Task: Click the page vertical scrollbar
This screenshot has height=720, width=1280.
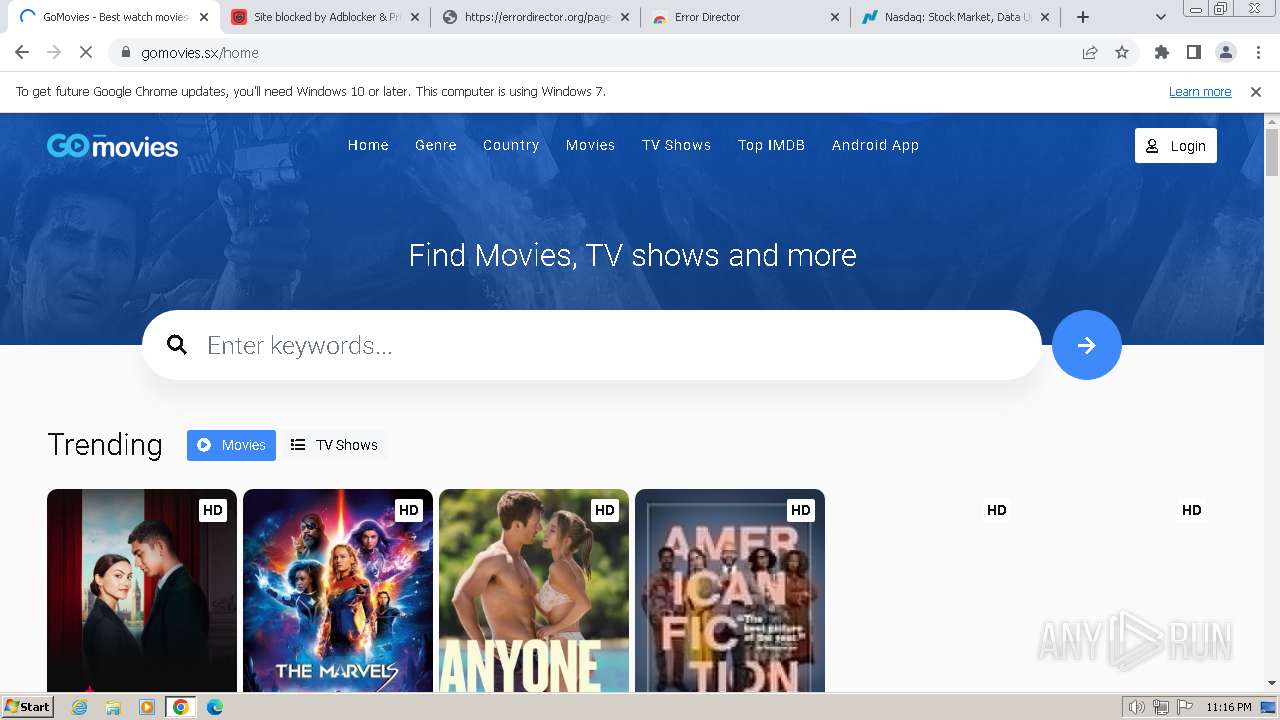Action: [1272, 152]
